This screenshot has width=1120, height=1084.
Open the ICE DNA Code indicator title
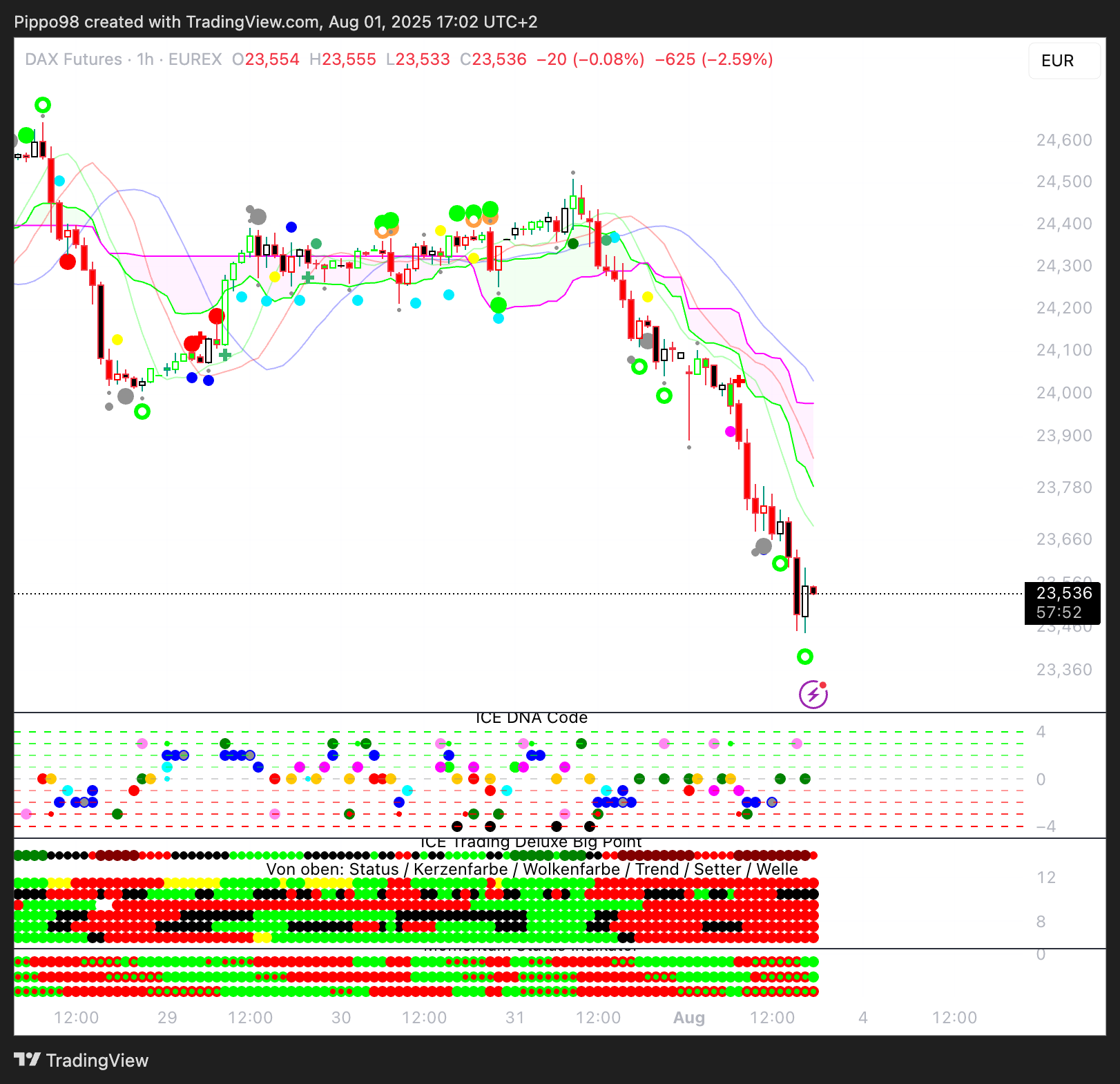531,718
